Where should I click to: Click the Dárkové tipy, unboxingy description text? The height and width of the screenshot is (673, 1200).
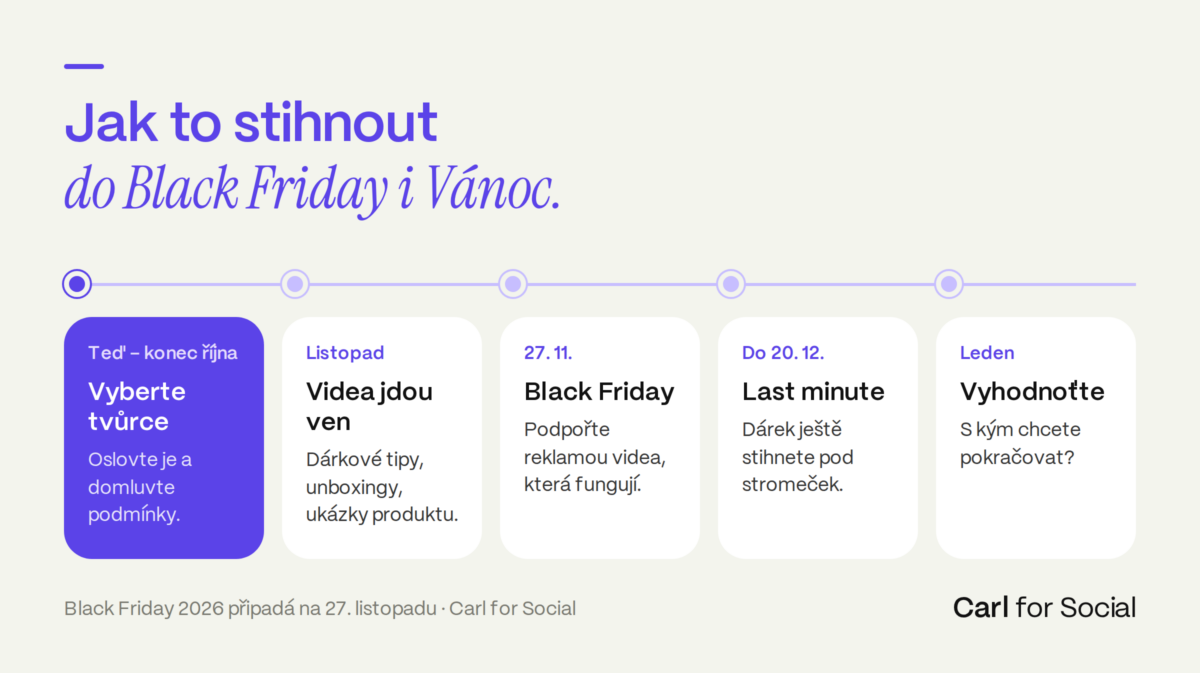point(382,487)
